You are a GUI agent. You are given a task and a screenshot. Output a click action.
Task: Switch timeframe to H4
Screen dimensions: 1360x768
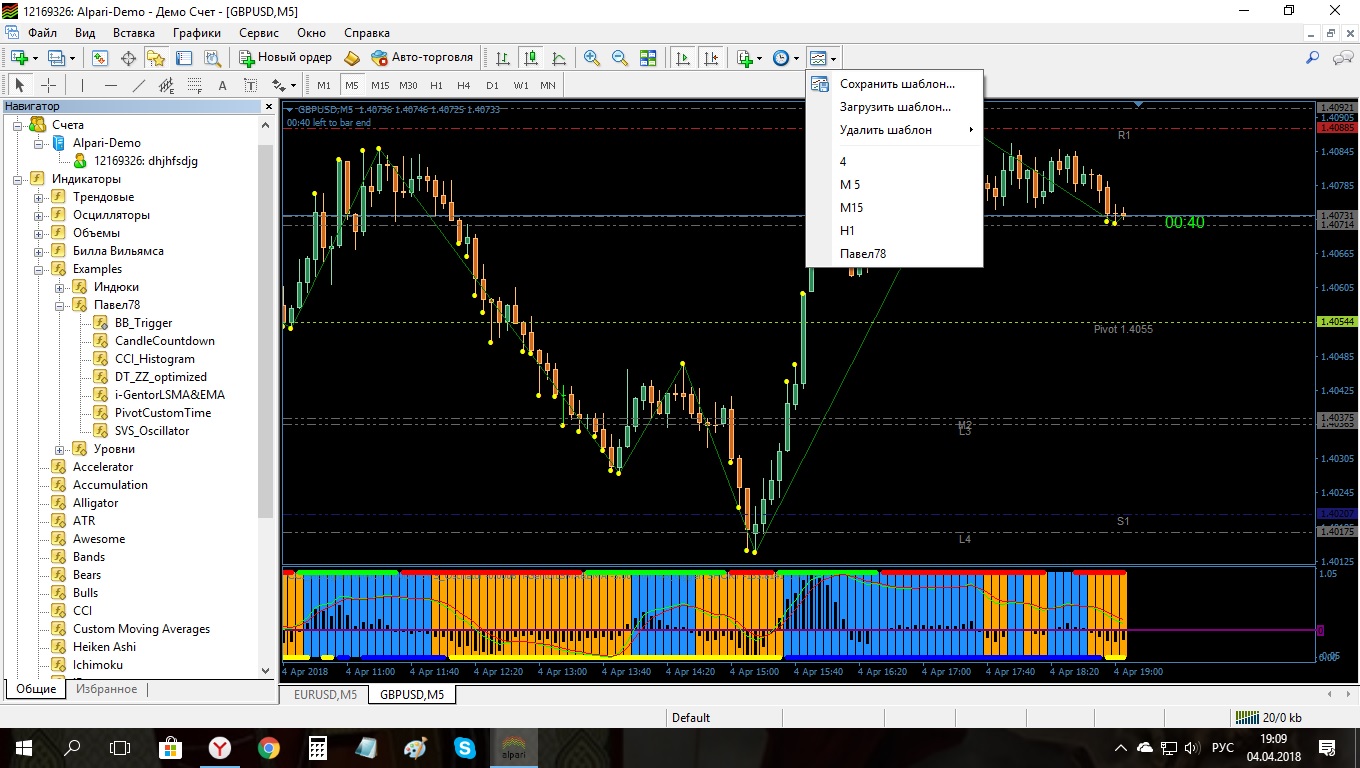[x=464, y=85]
